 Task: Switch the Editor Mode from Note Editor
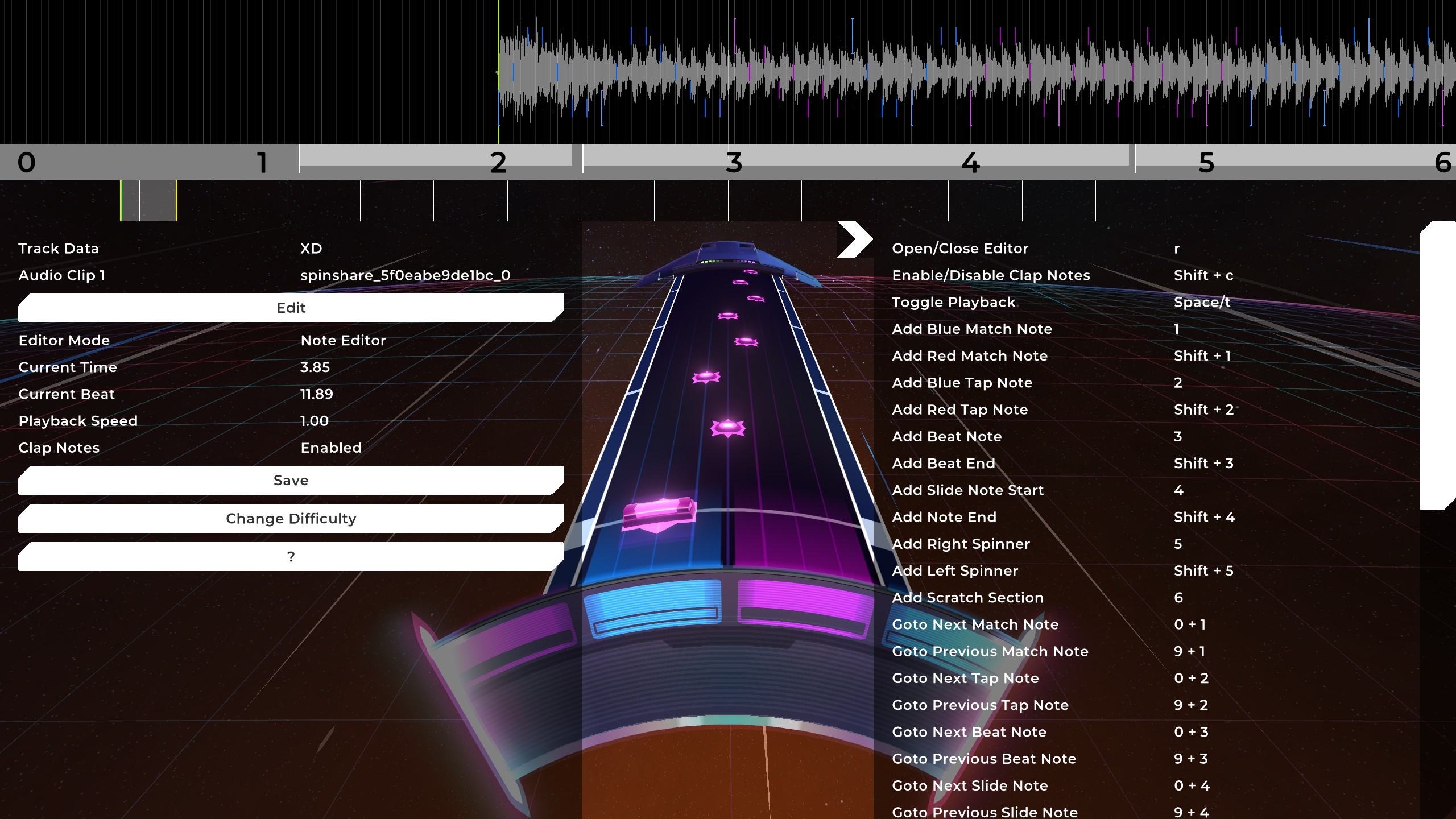tap(343, 341)
